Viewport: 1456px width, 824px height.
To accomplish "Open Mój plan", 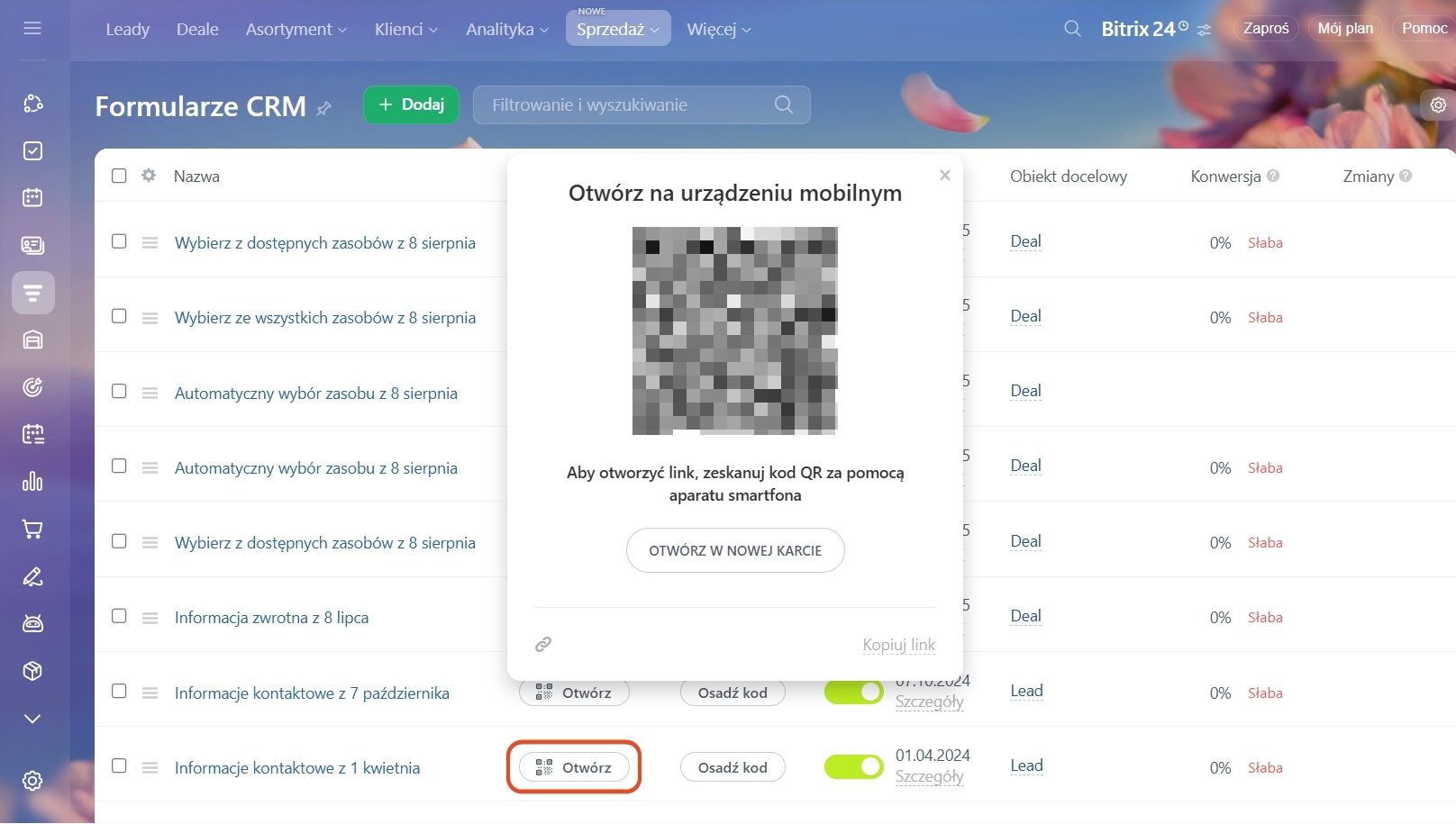I will 1345,28.
